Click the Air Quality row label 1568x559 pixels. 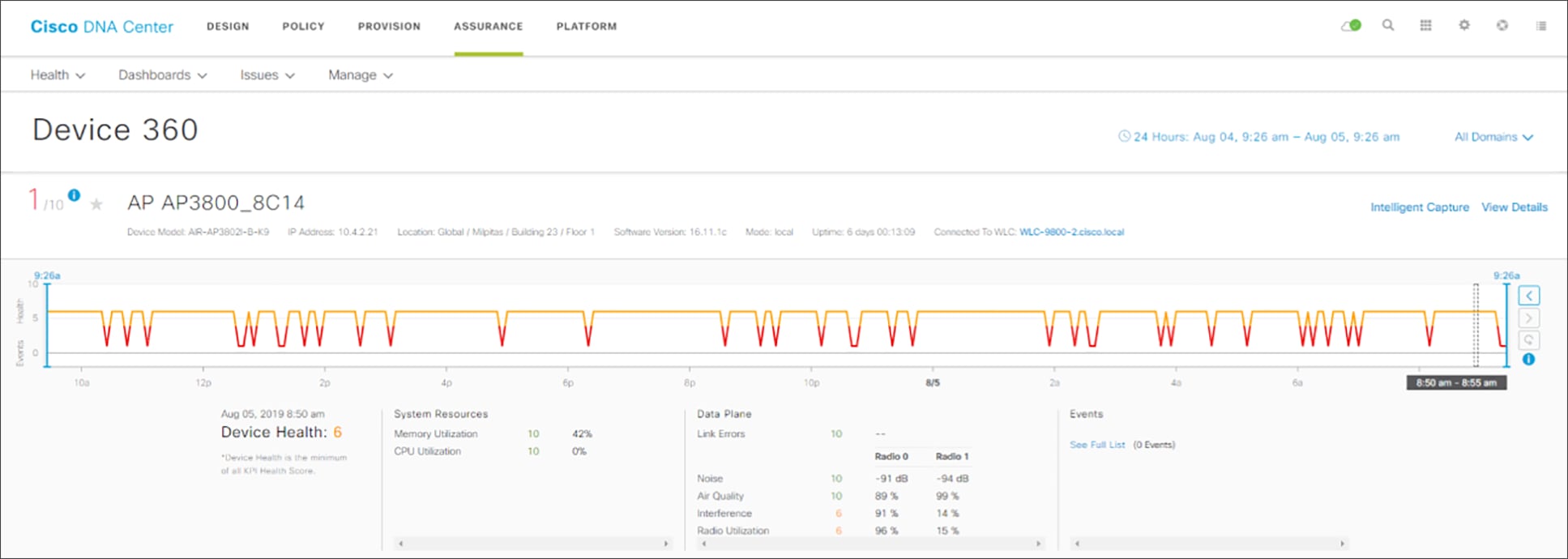[720, 496]
